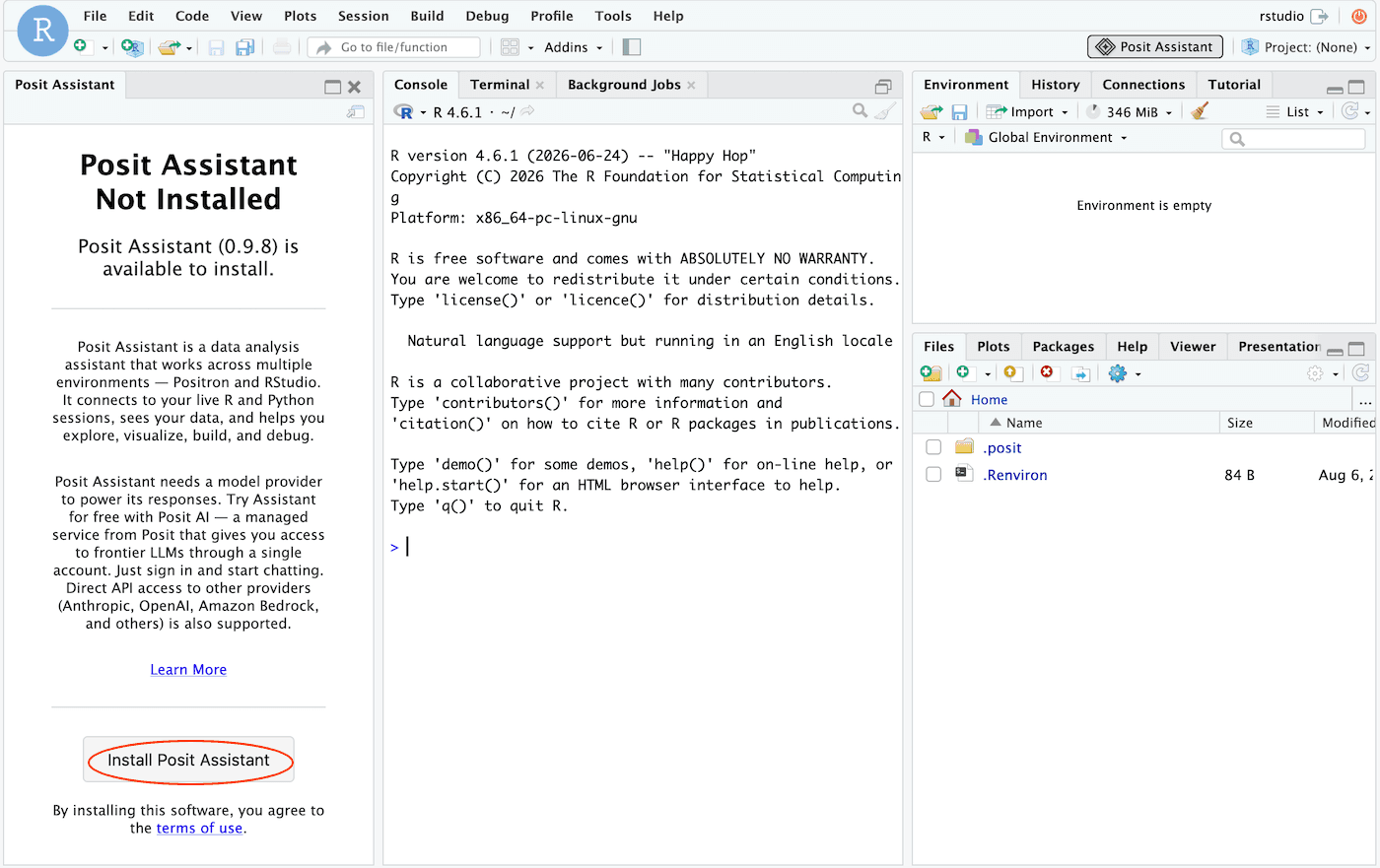This screenshot has height=868, width=1380.
Task: Open the Viewer tab
Action: pyautogui.click(x=1193, y=346)
